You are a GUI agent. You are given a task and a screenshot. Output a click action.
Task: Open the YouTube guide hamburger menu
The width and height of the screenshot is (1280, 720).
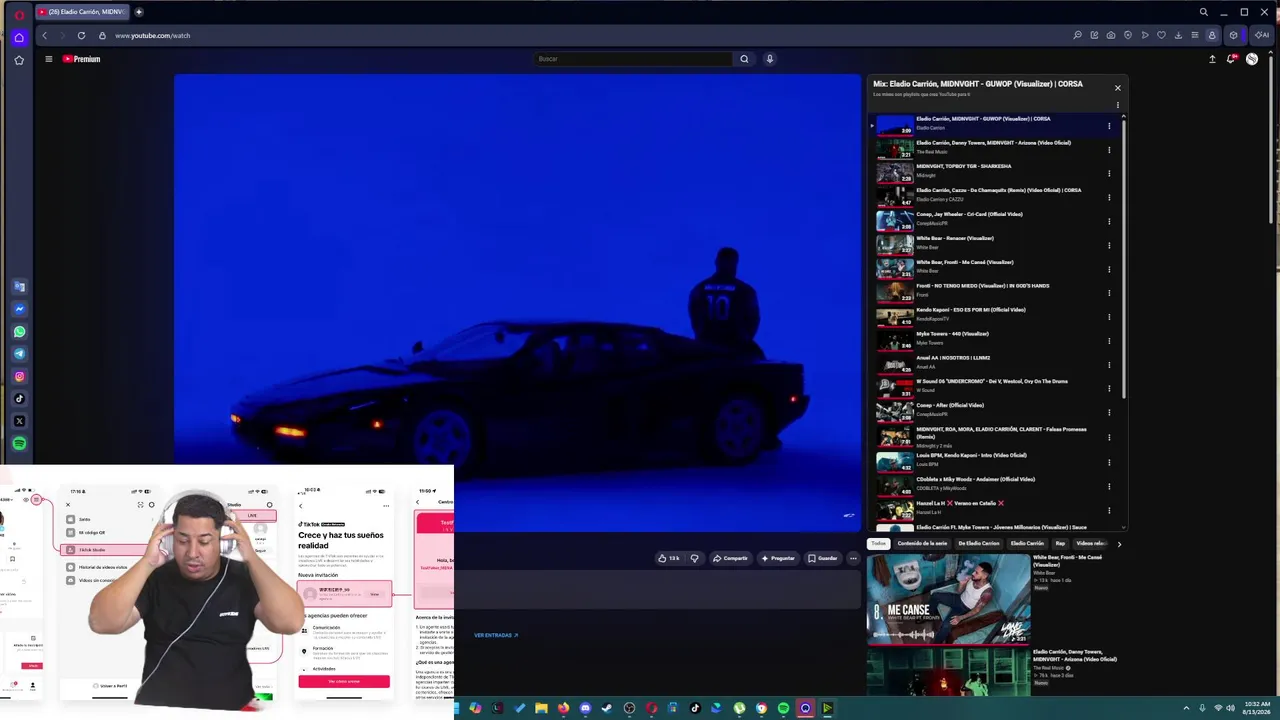click(48, 59)
